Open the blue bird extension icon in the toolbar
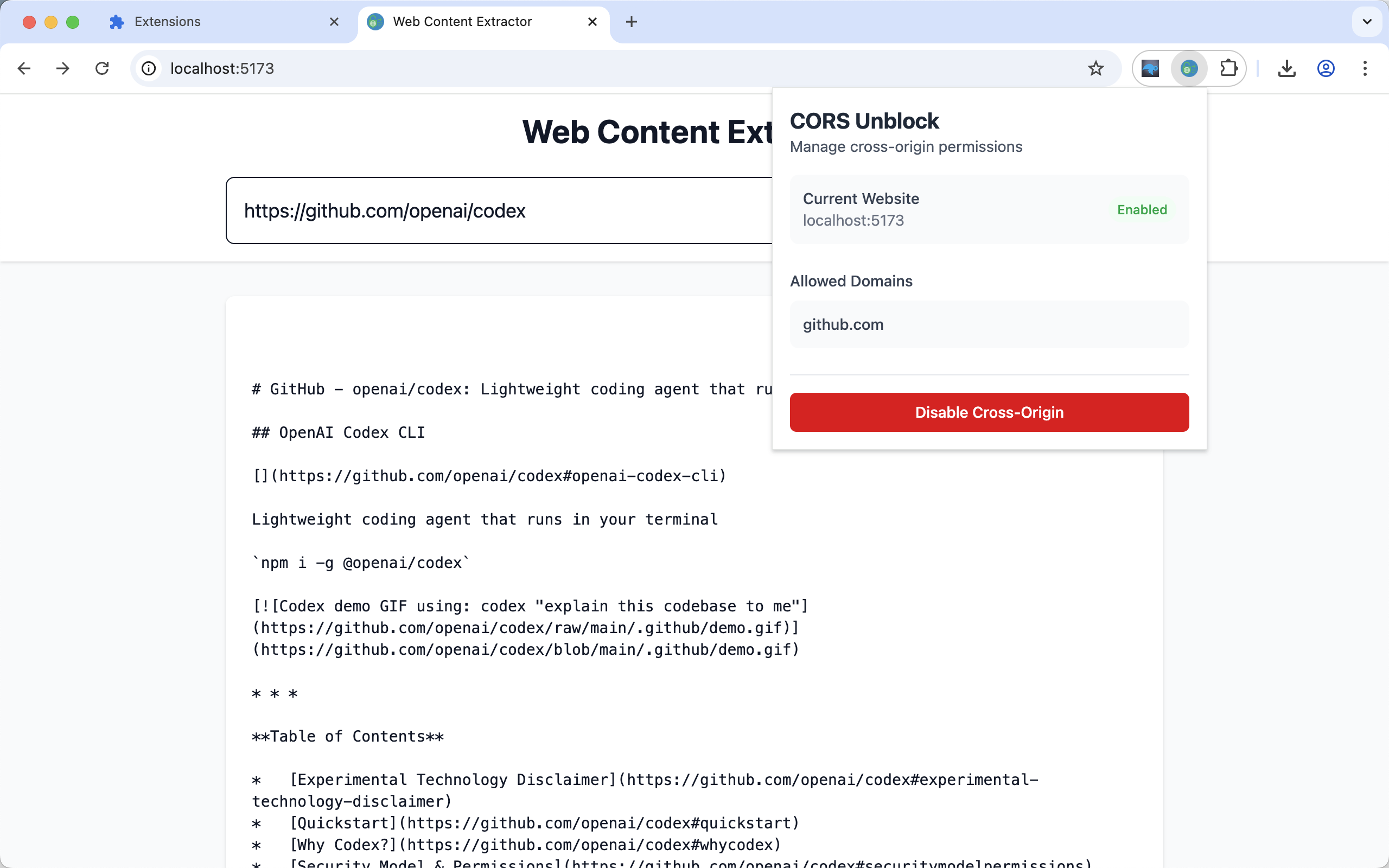 point(1150,68)
